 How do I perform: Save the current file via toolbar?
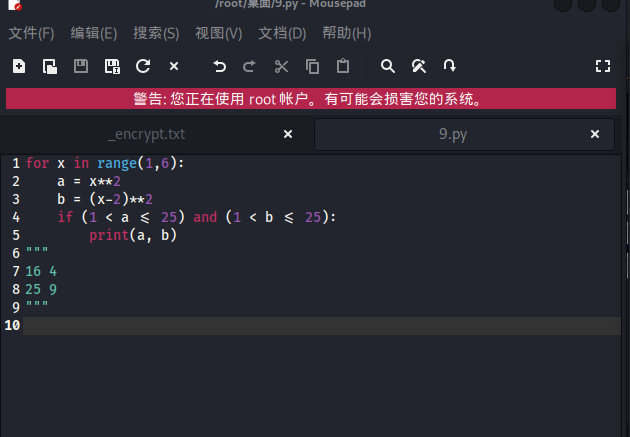click(x=81, y=67)
